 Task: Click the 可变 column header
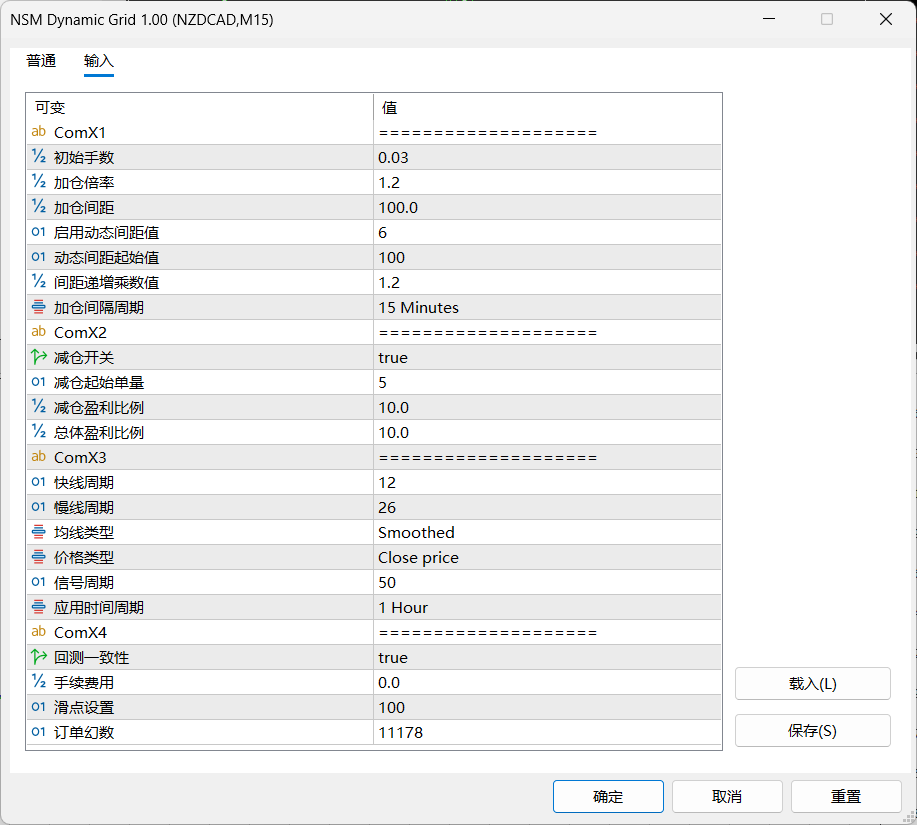point(199,108)
